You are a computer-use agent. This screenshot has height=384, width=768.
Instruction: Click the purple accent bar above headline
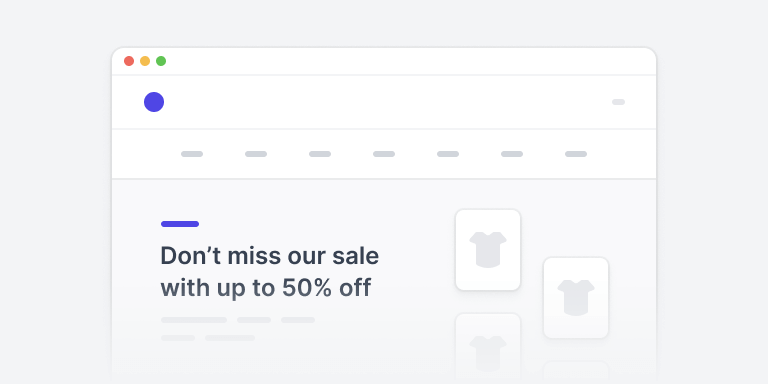(180, 224)
